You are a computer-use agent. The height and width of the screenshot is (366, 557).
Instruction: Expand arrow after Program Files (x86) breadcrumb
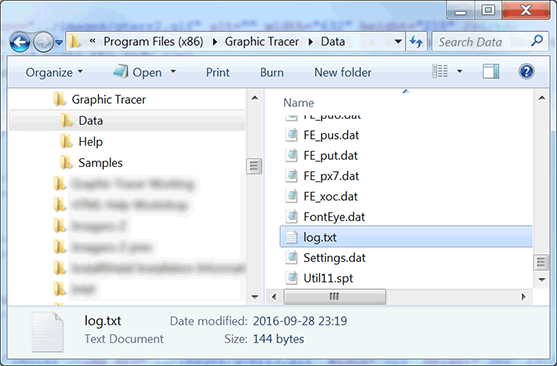(x=215, y=42)
